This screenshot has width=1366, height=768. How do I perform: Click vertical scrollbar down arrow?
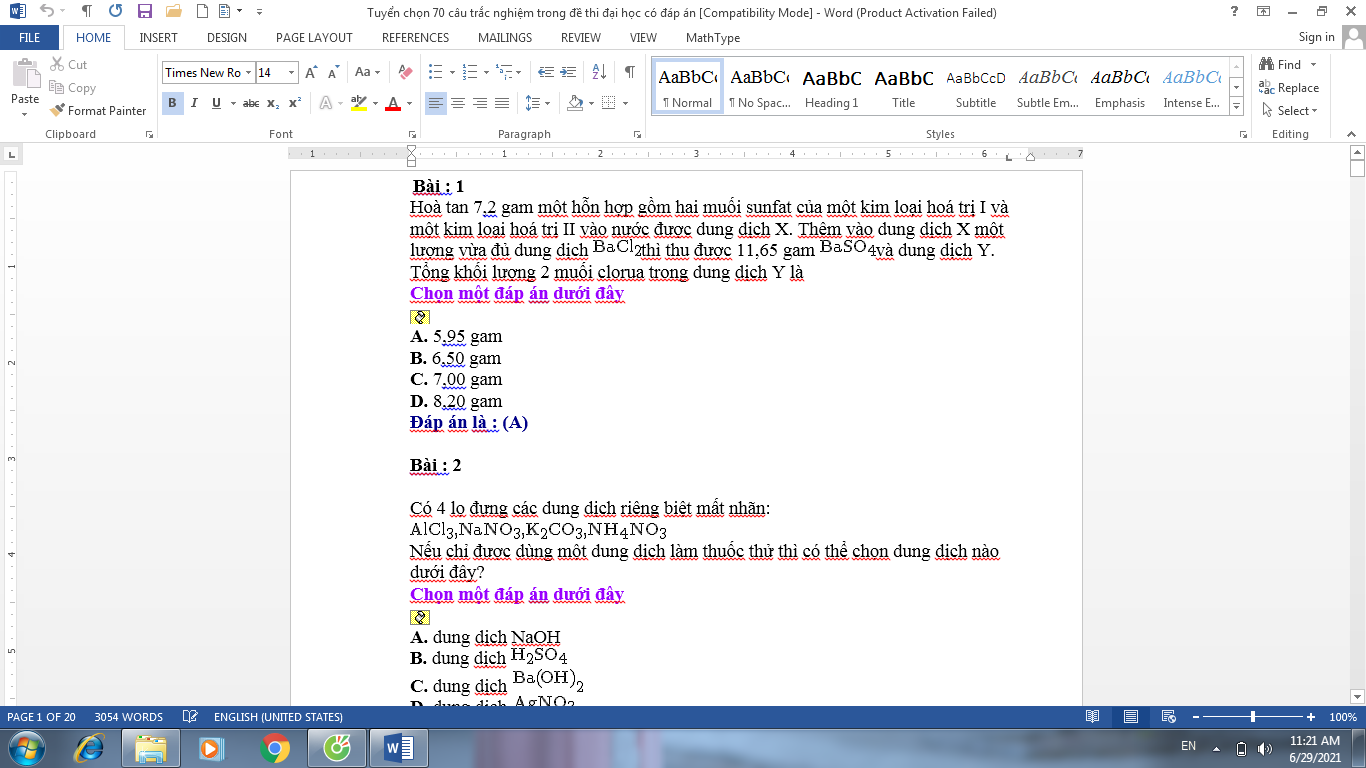click(x=1357, y=696)
